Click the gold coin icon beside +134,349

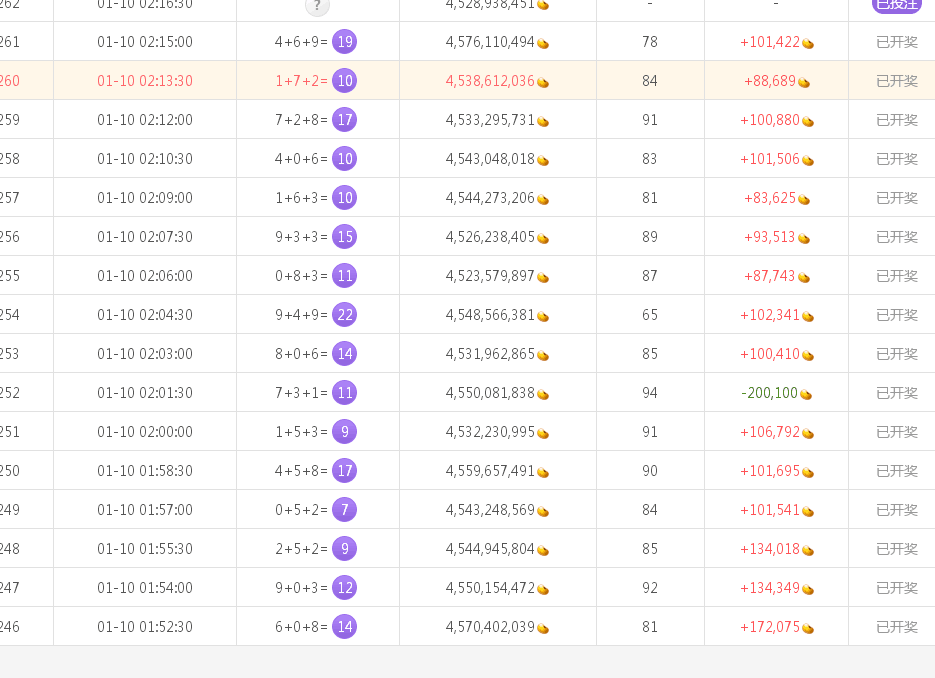(x=807, y=589)
